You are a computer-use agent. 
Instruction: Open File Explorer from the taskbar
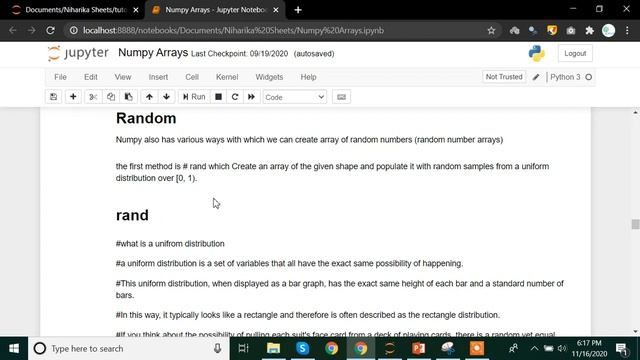click(273, 349)
